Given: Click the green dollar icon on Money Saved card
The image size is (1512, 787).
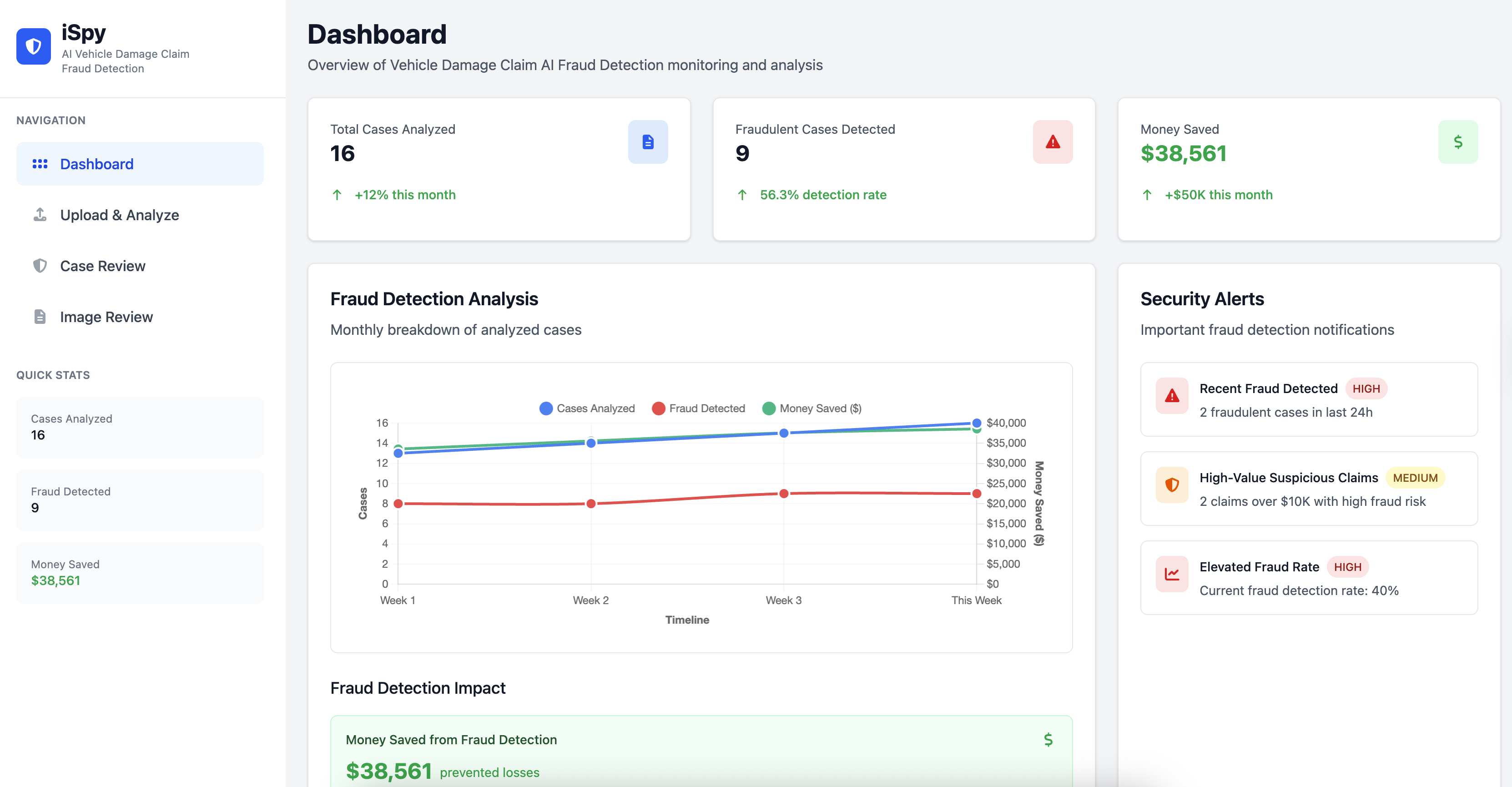Looking at the screenshot, I should (1457, 142).
